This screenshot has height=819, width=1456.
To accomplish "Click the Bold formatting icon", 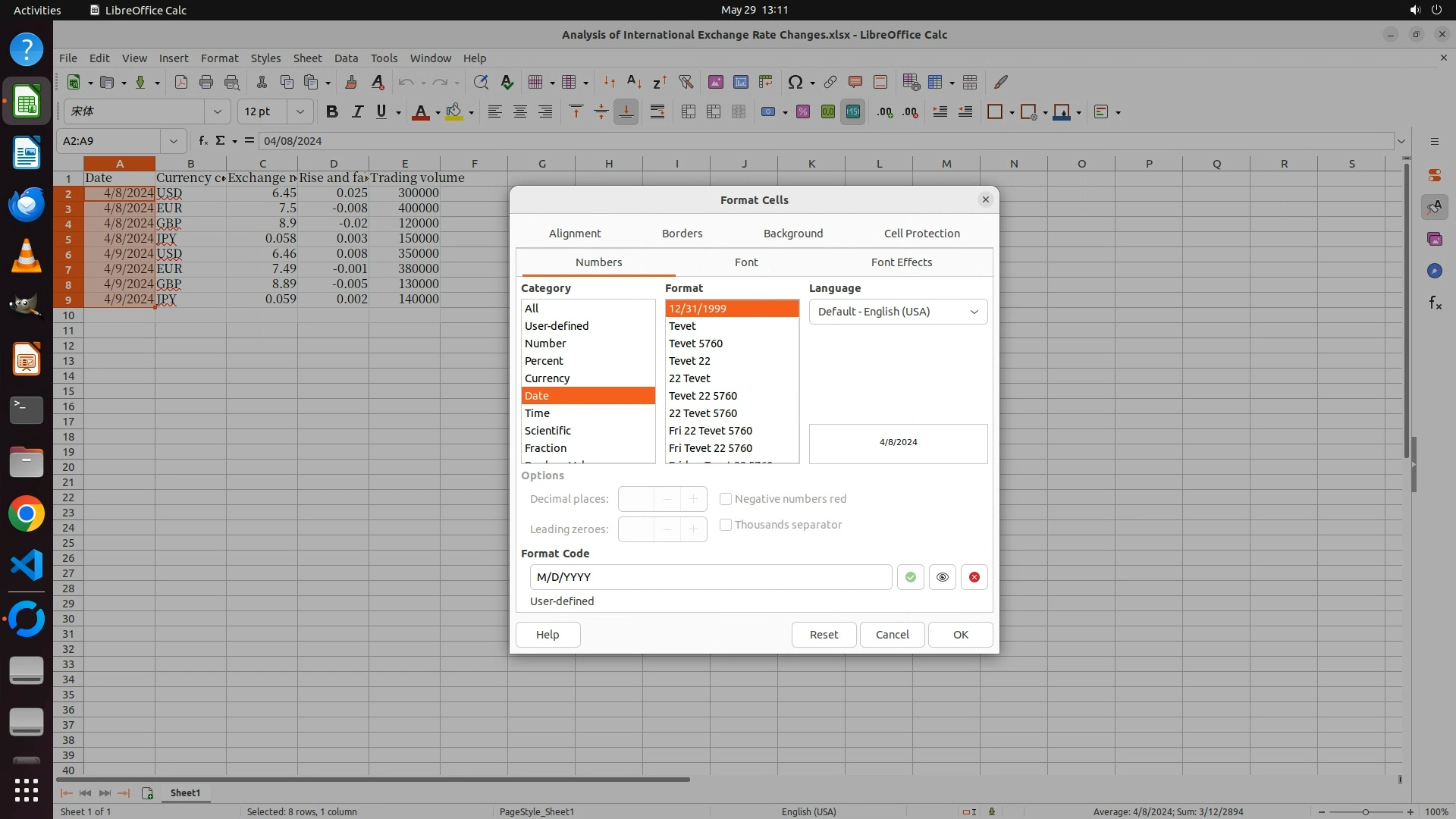I will (331, 112).
